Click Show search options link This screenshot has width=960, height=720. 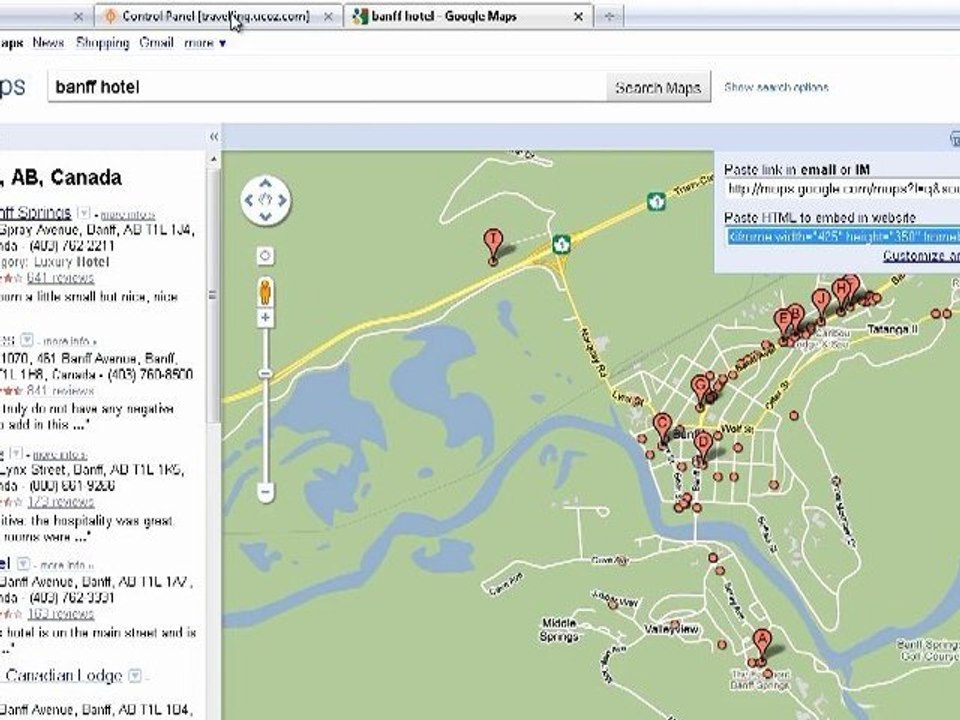(776, 87)
